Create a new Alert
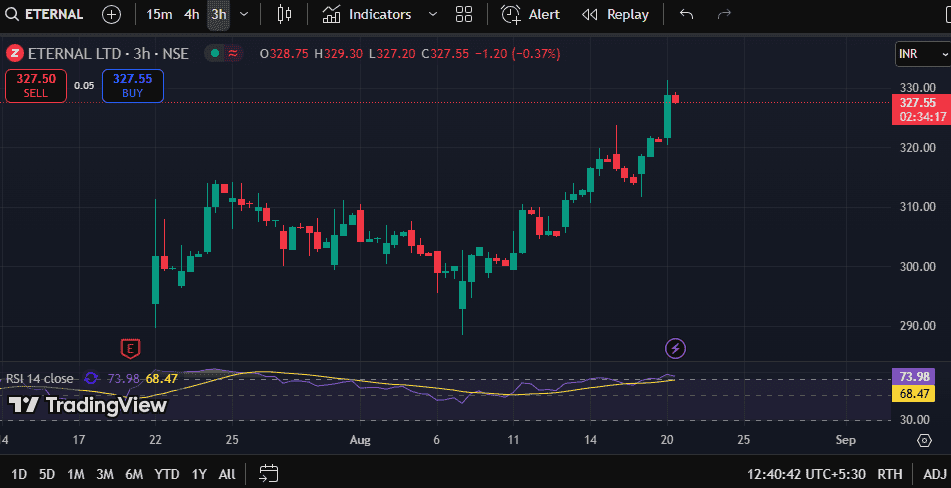This screenshot has height=488, width=951. 530,15
